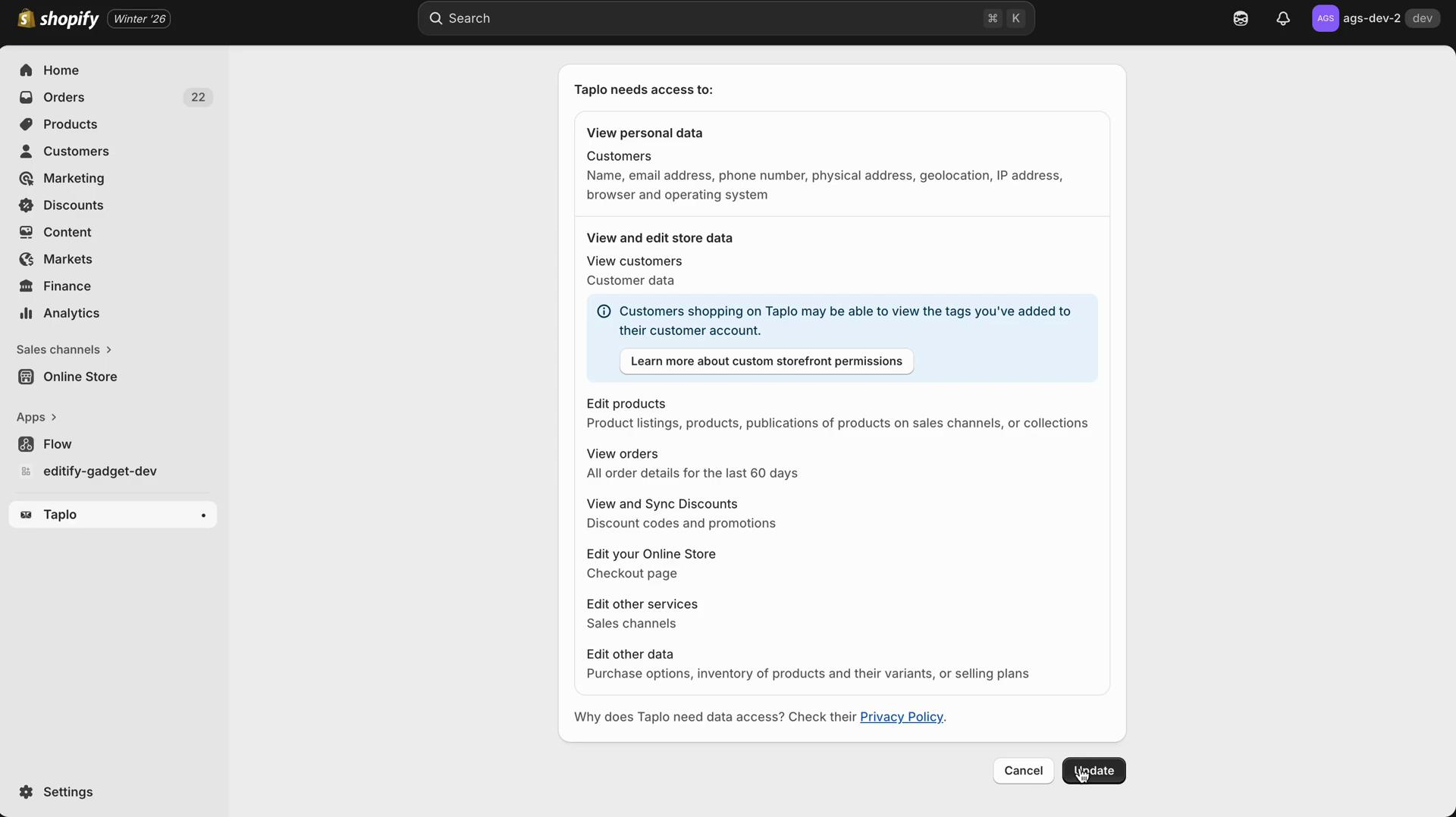Click the Search bar
The width and height of the screenshot is (1456, 817).
click(x=725, y=18)
